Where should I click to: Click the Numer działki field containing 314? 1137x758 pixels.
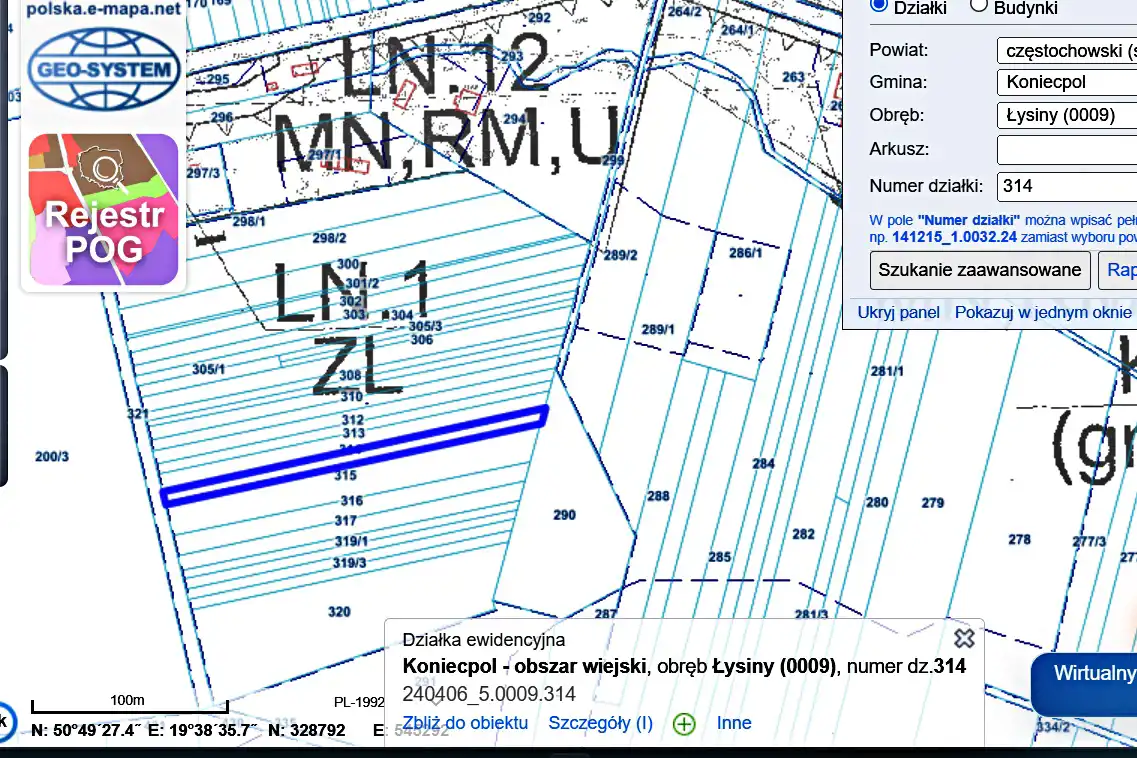point(1066,186)
